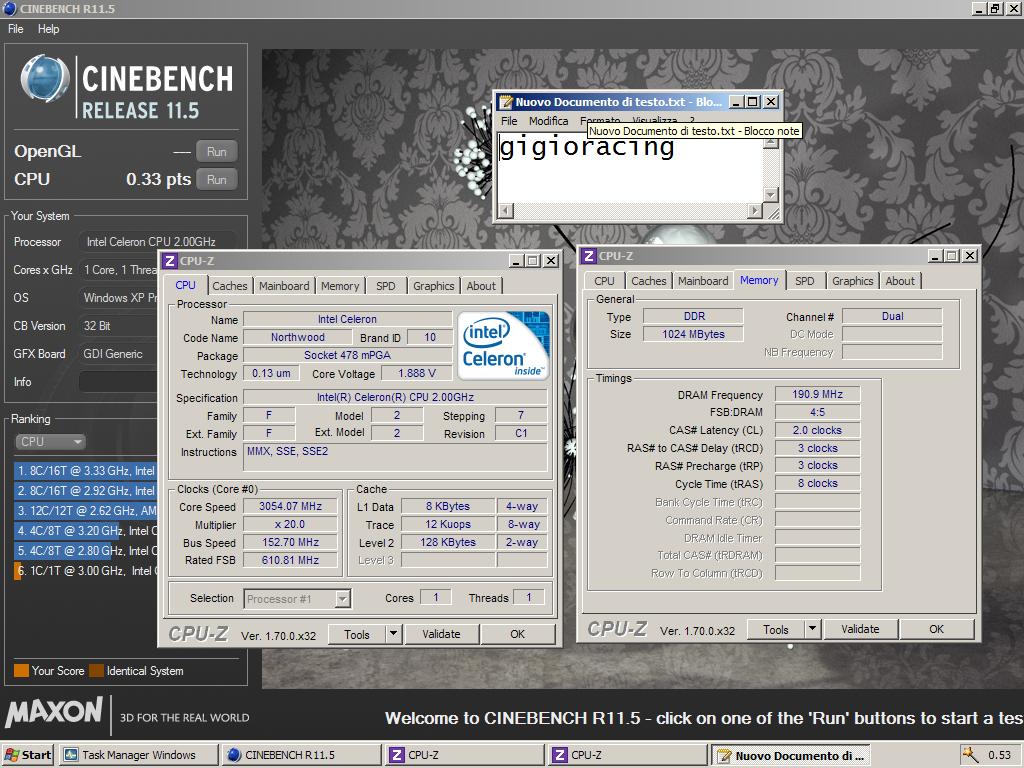
Task: Click the Notepad horizontal scrollbar right arrow
Action: (755, 210)
